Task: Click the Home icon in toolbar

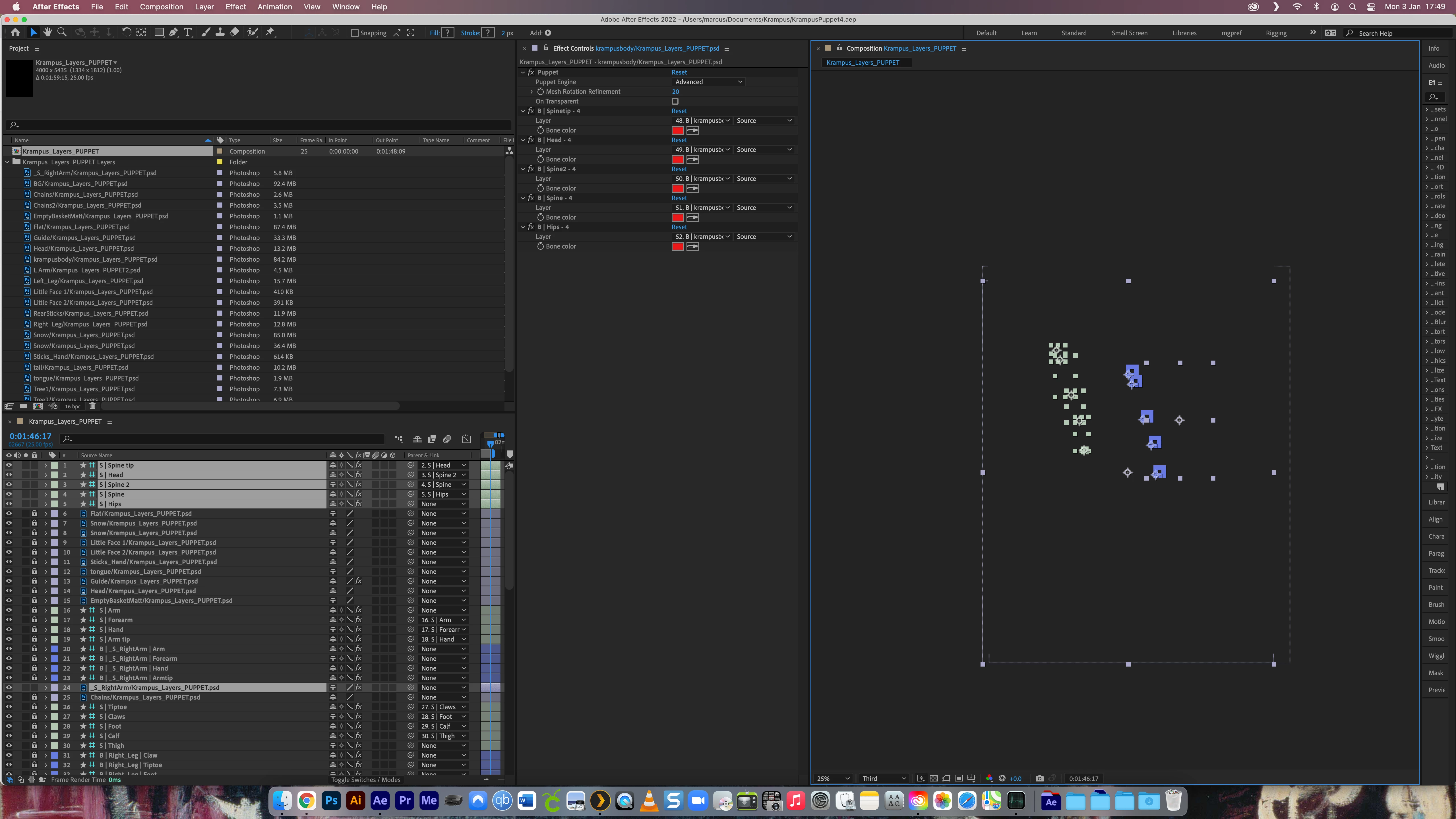Action: pos(15,33)
